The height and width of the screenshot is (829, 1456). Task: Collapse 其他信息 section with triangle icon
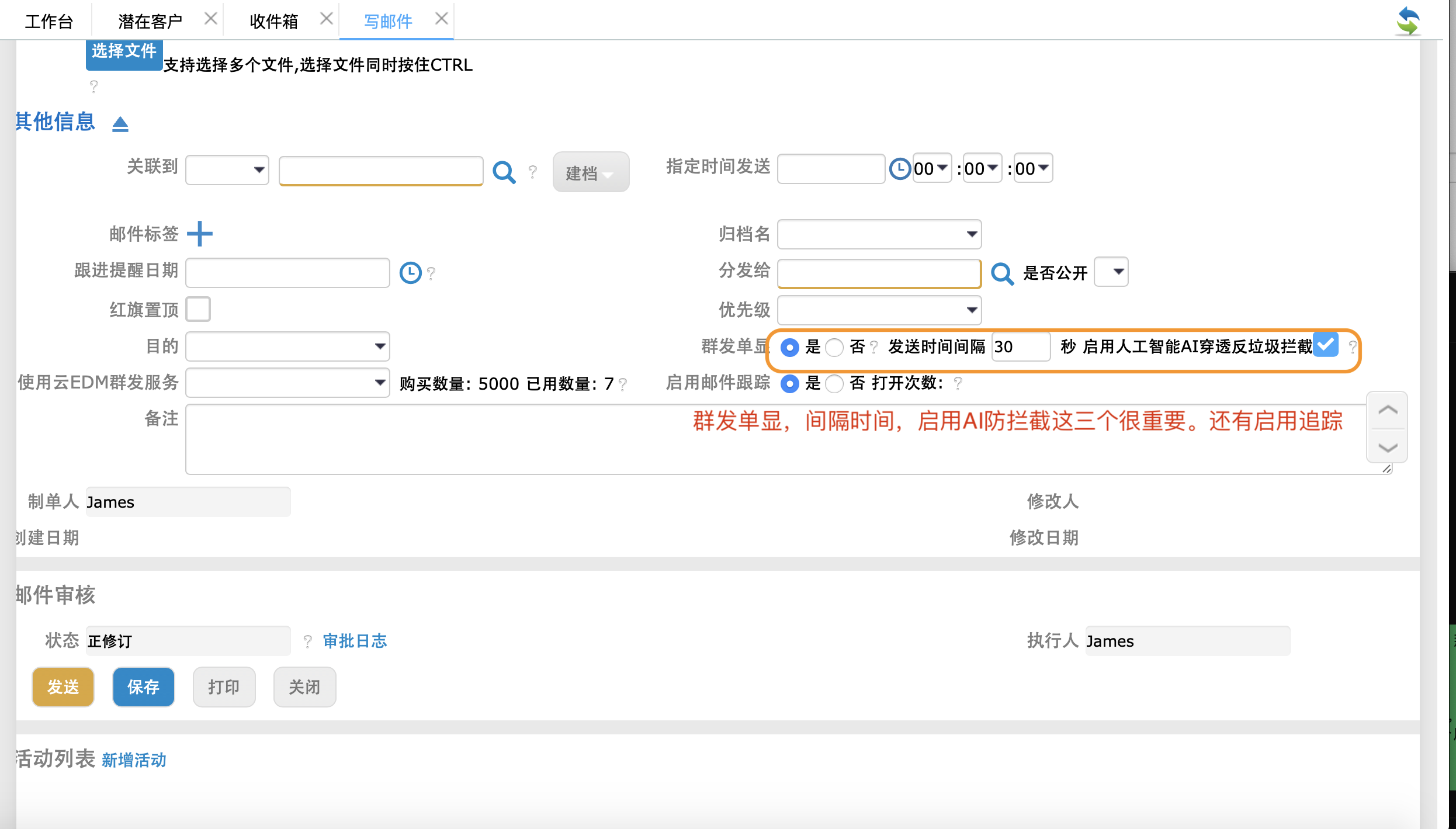(120, 124)
